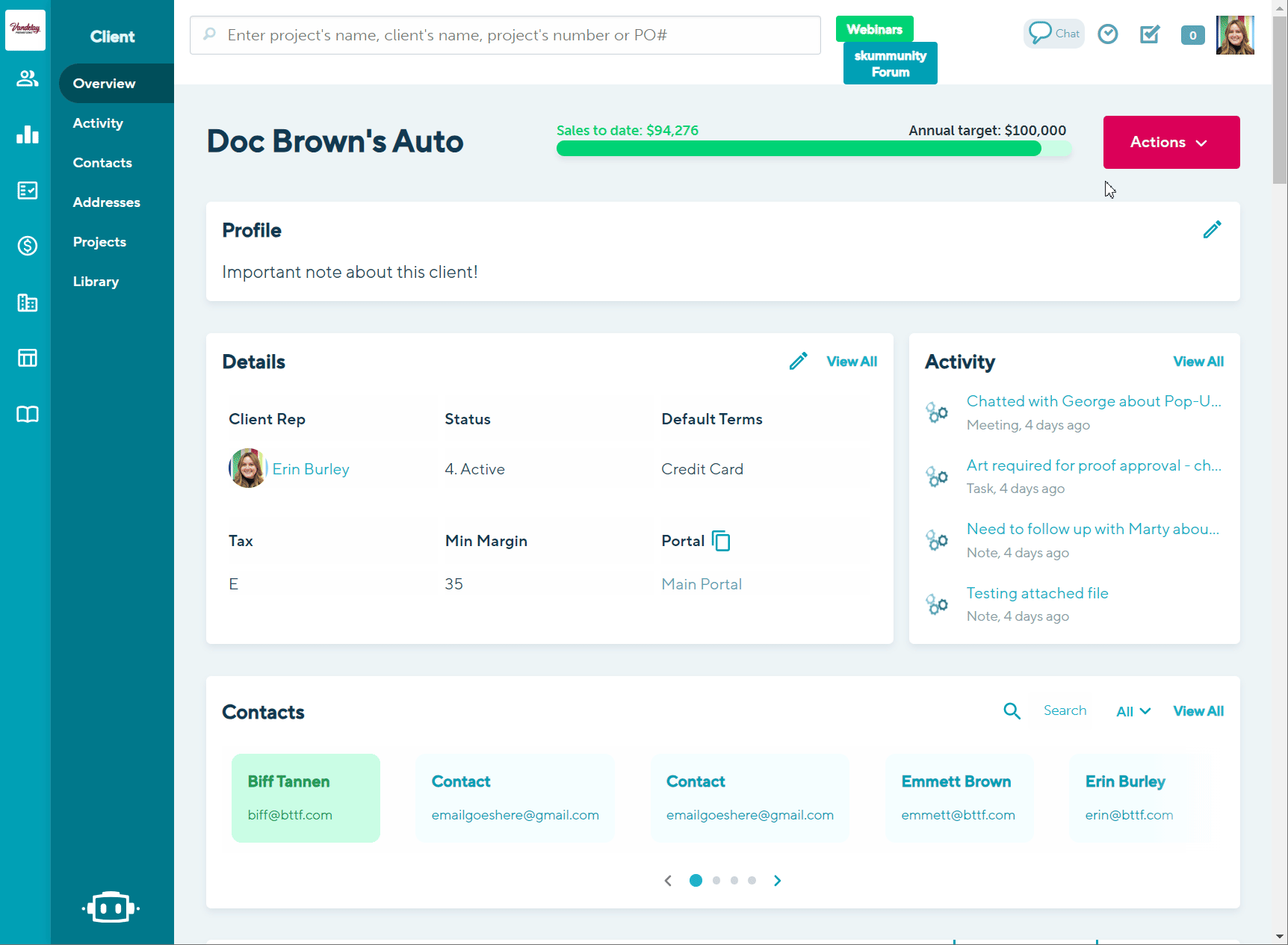Jump to second contacts carousel dot
Screen dimensions: 1288x945
click(x=716, y=881)
